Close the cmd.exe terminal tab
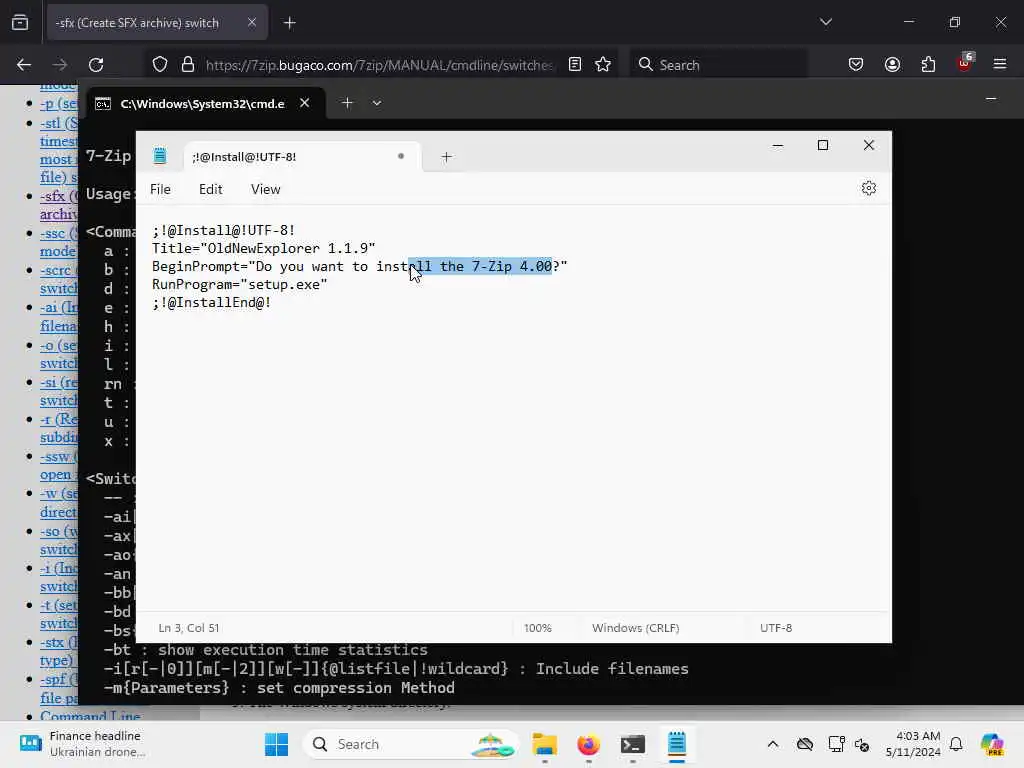Viewport: 1024px width, 768px height. [304, 103]
